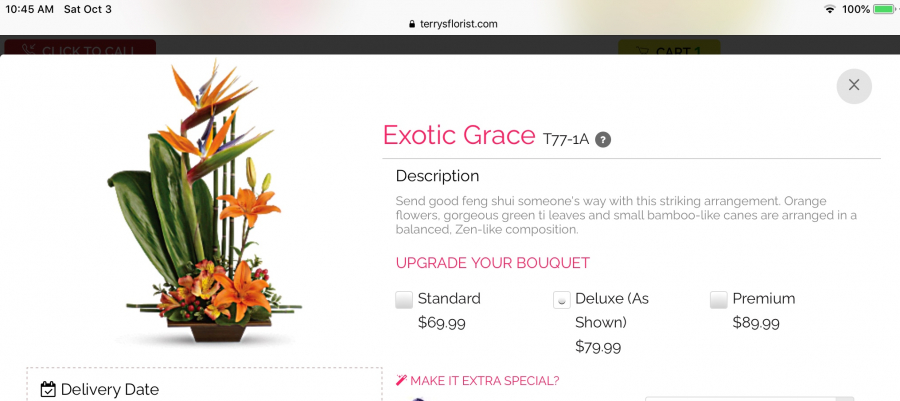Click the $89.99 Premium price

click(x=756, y=322)
